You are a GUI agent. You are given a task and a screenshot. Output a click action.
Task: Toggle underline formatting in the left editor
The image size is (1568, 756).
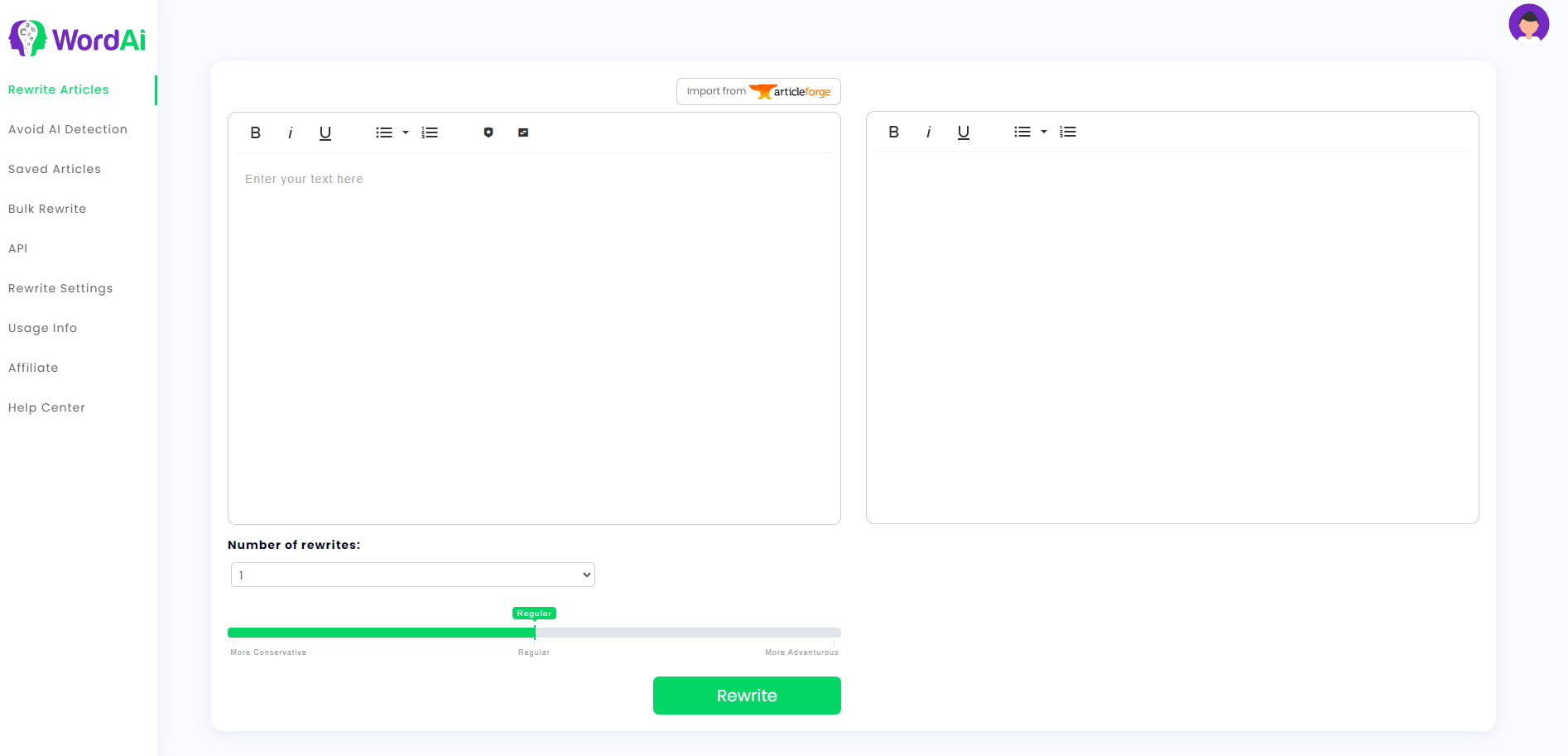[325, 132]
